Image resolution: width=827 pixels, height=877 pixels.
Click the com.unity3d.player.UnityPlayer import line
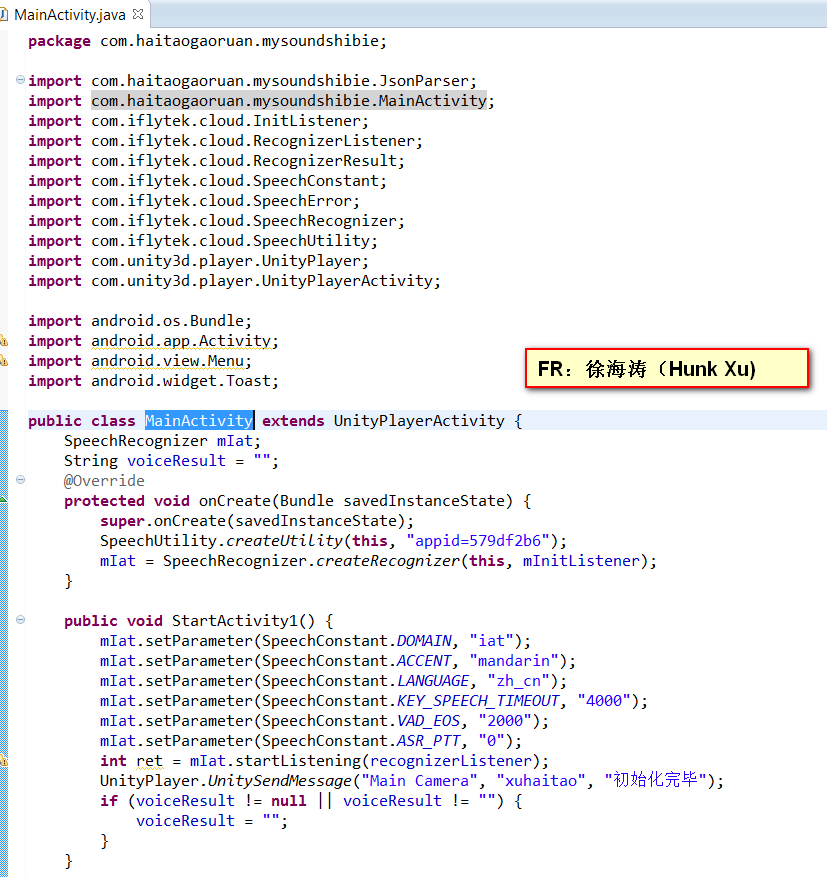[199, 261]
